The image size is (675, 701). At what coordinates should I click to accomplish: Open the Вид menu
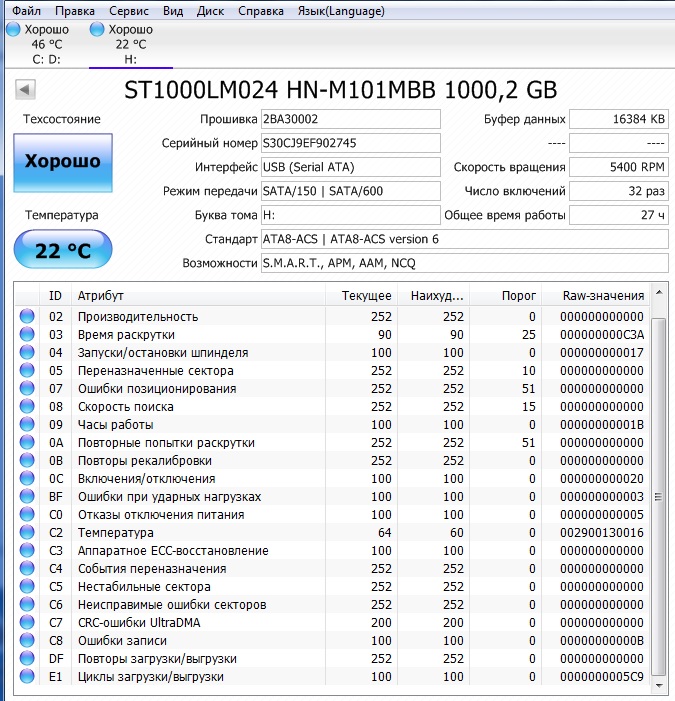click(x=173, y=11)
